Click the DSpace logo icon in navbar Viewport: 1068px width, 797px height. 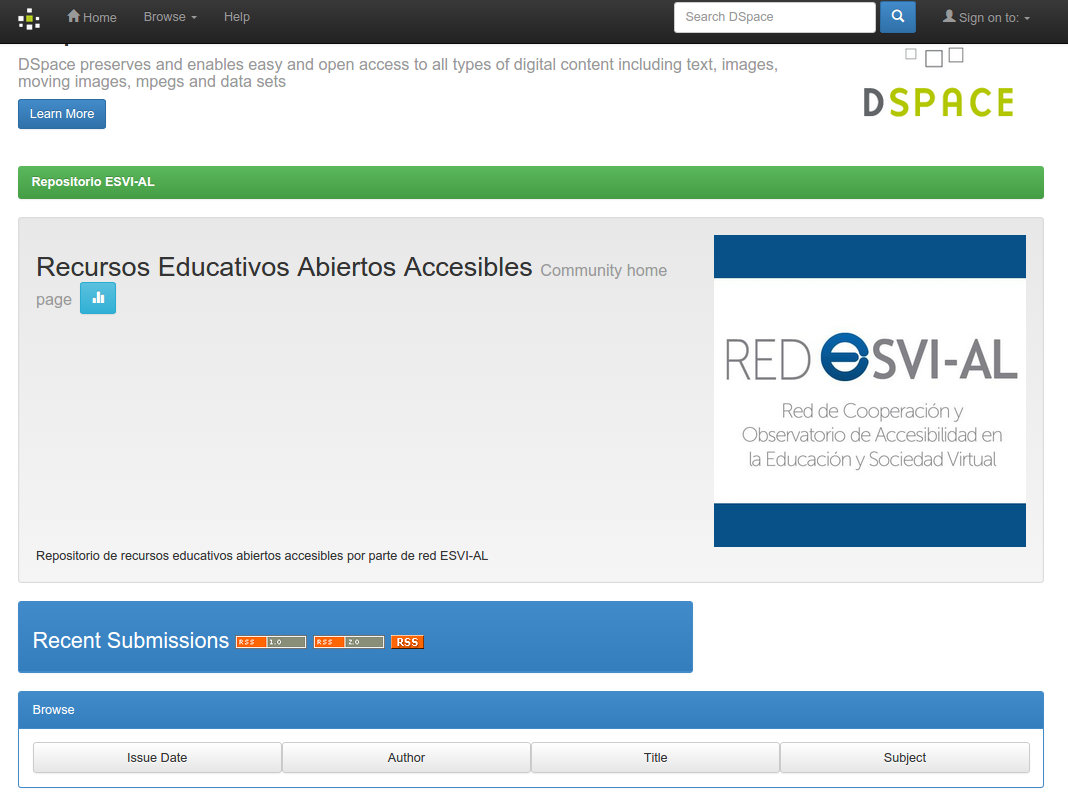point(29,18)
